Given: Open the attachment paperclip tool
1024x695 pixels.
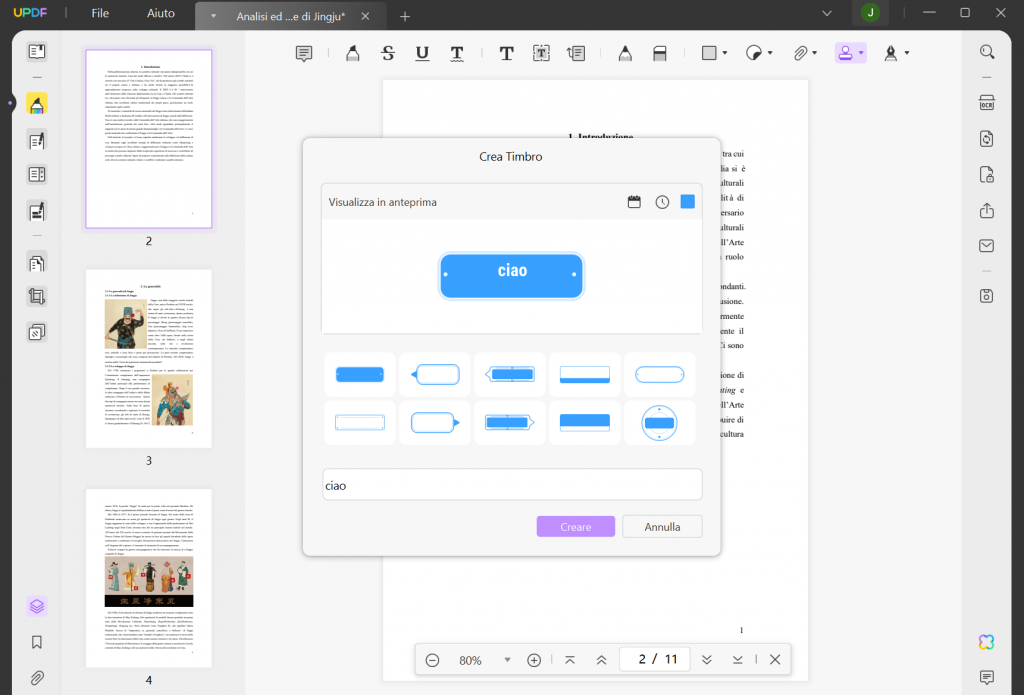Looking at the screenshot, I should 800,54.
